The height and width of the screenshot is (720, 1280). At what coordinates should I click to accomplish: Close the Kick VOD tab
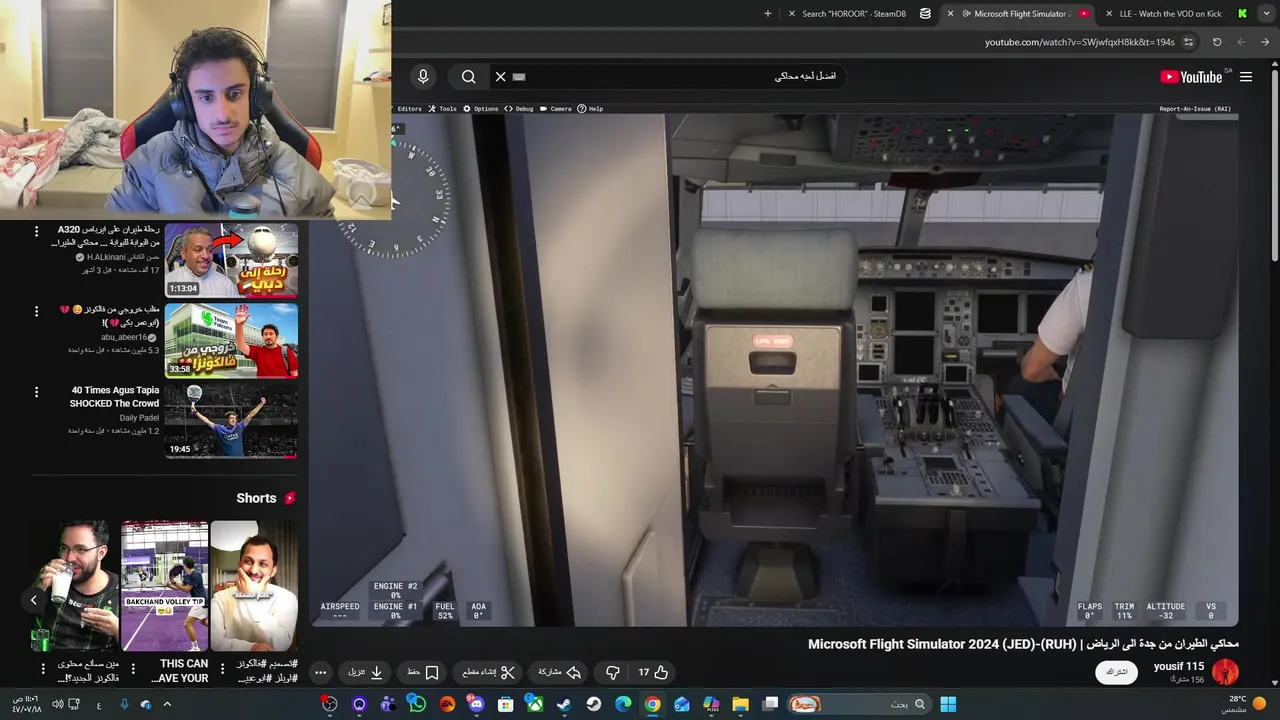click(x=1109, y=14)
